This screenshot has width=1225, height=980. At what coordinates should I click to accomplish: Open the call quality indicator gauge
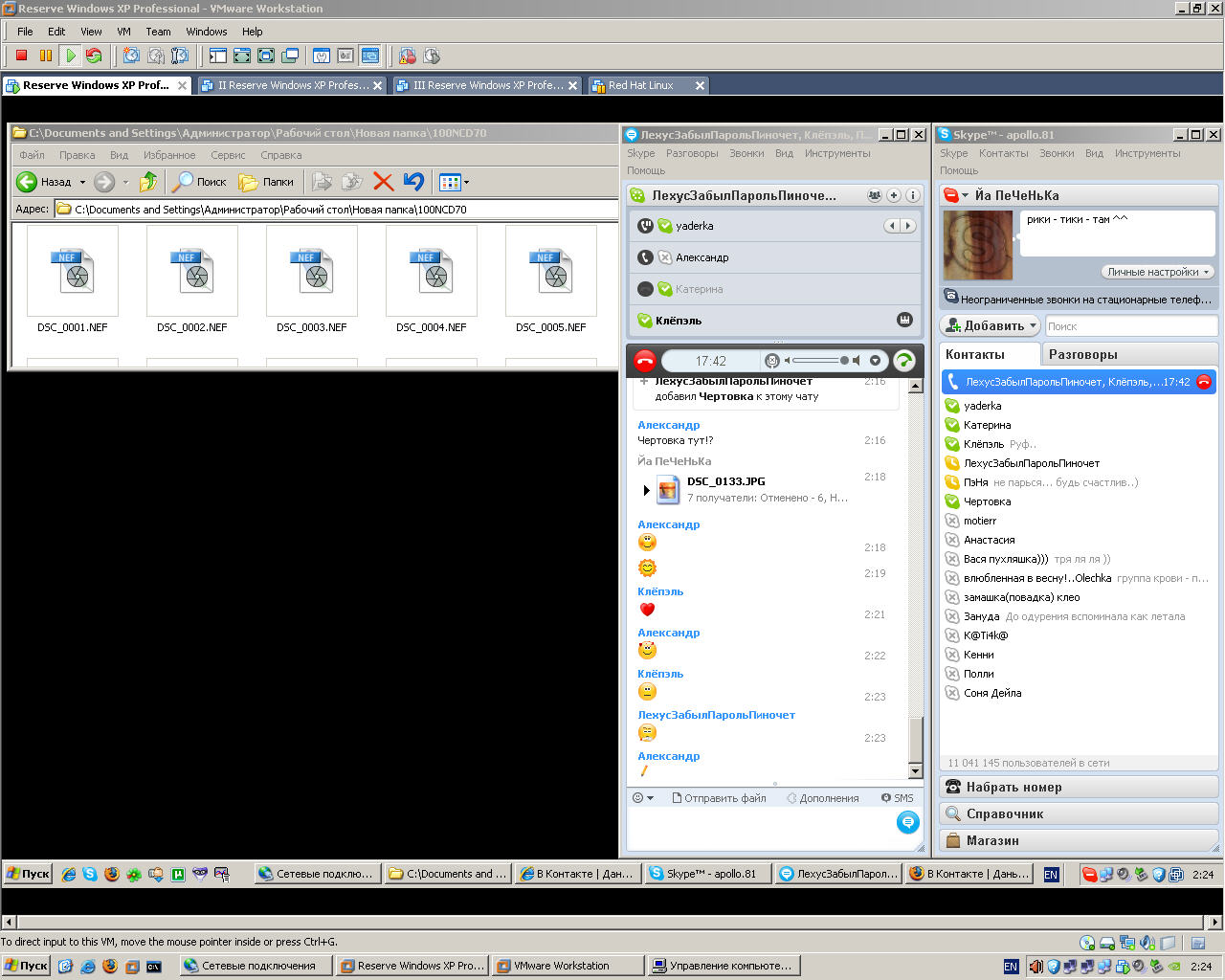(x=903, y=361)
